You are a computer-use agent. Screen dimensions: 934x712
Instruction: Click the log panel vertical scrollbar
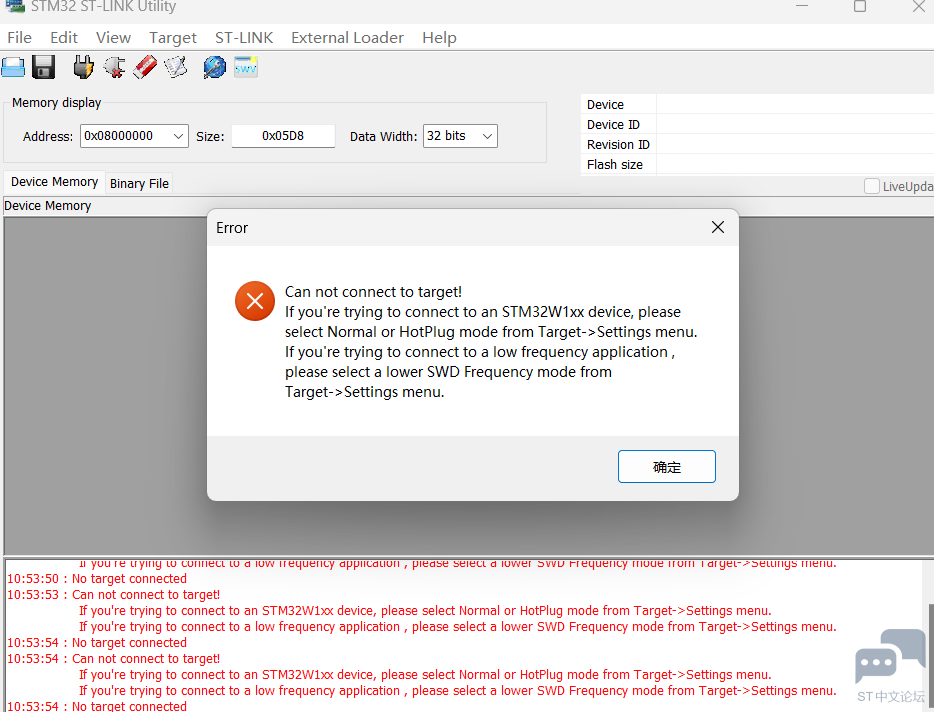coord(930,635)
